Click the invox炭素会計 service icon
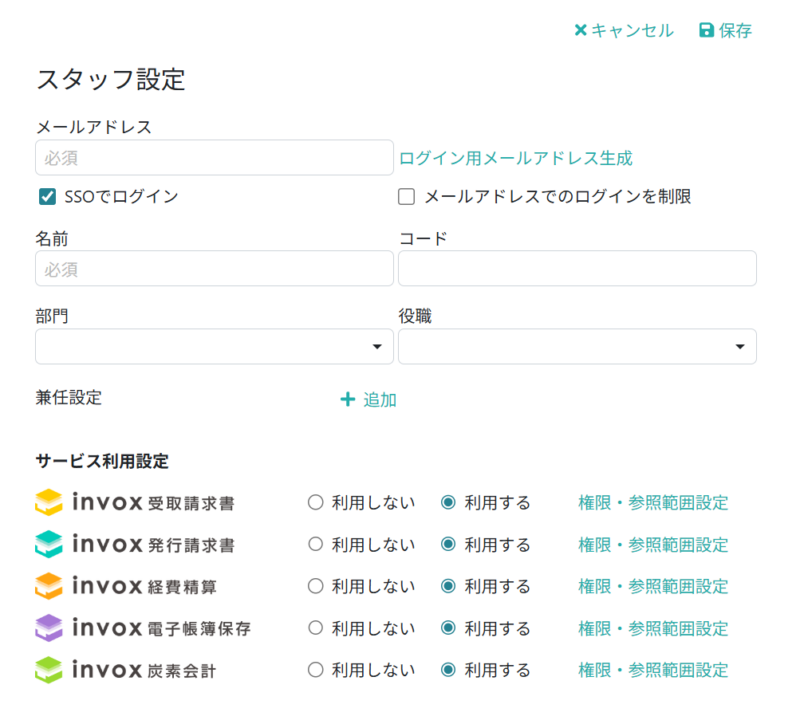 click(x=47, y=670)
